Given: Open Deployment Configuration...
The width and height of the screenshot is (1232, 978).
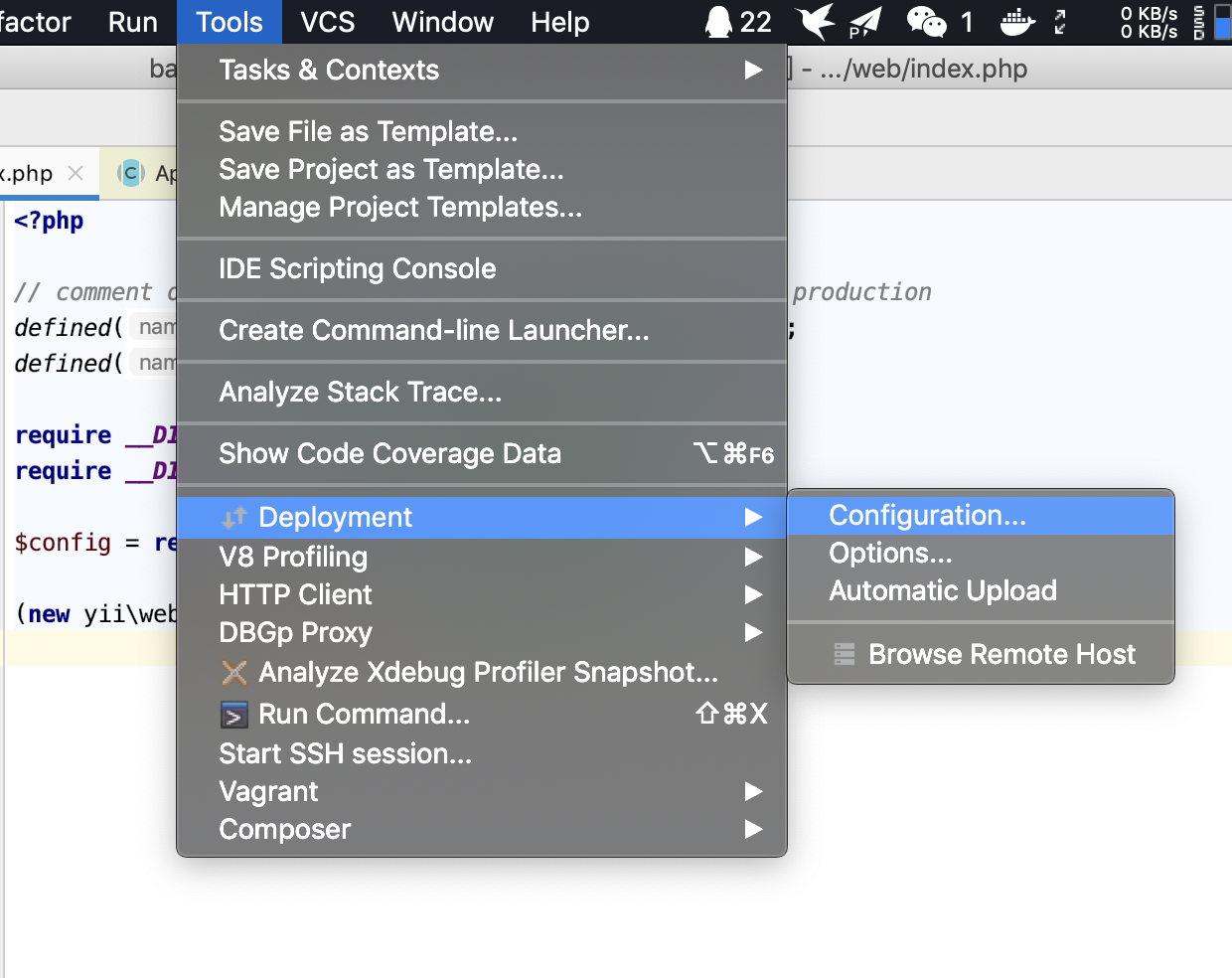Looking at the screenshot, I should pyautogui.click(x=981, y=515).
